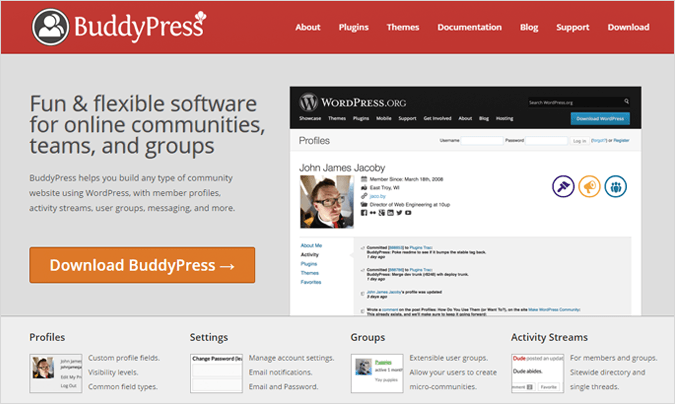
Task: Click the BuddyPress logo icon
Action: [50, 27]
